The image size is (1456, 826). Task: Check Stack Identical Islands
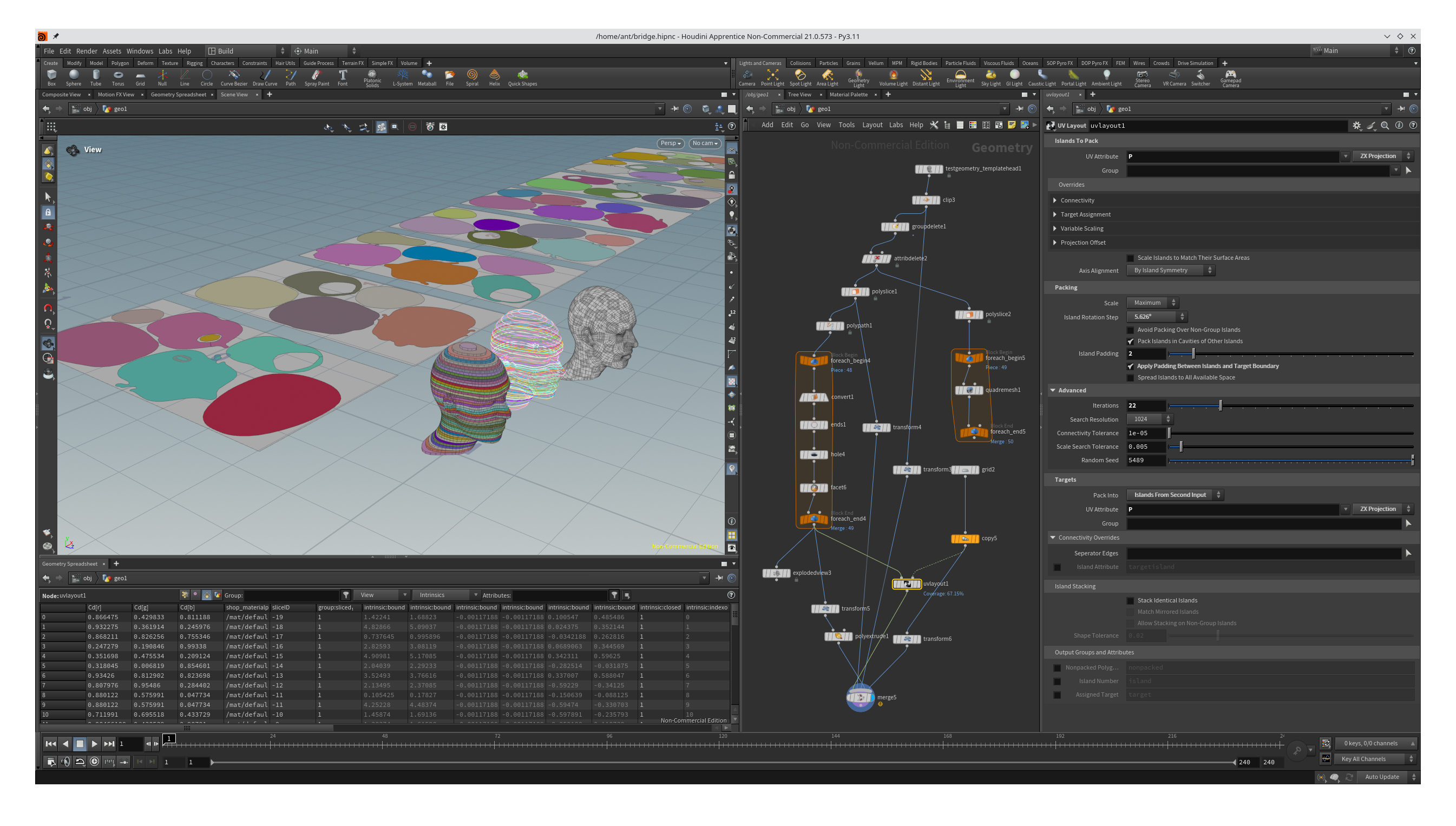pos(1130,601)
